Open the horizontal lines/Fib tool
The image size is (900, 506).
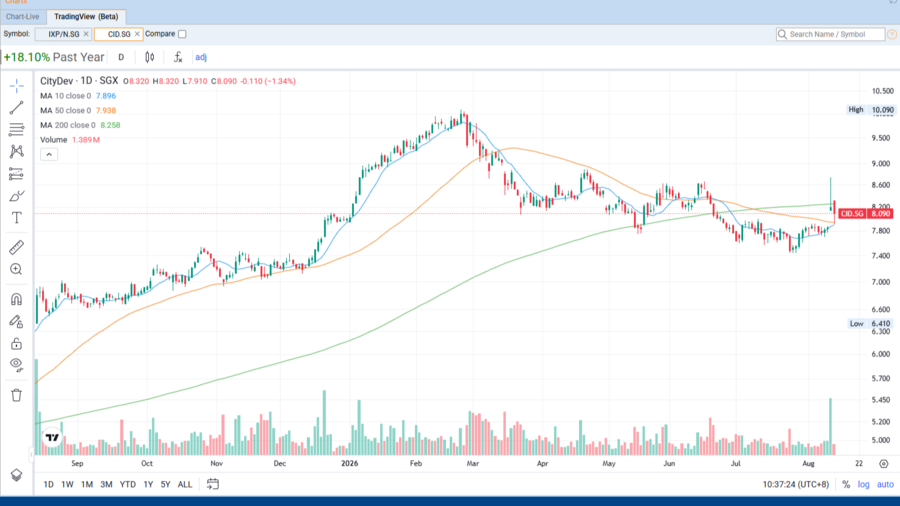click(16, 130)
